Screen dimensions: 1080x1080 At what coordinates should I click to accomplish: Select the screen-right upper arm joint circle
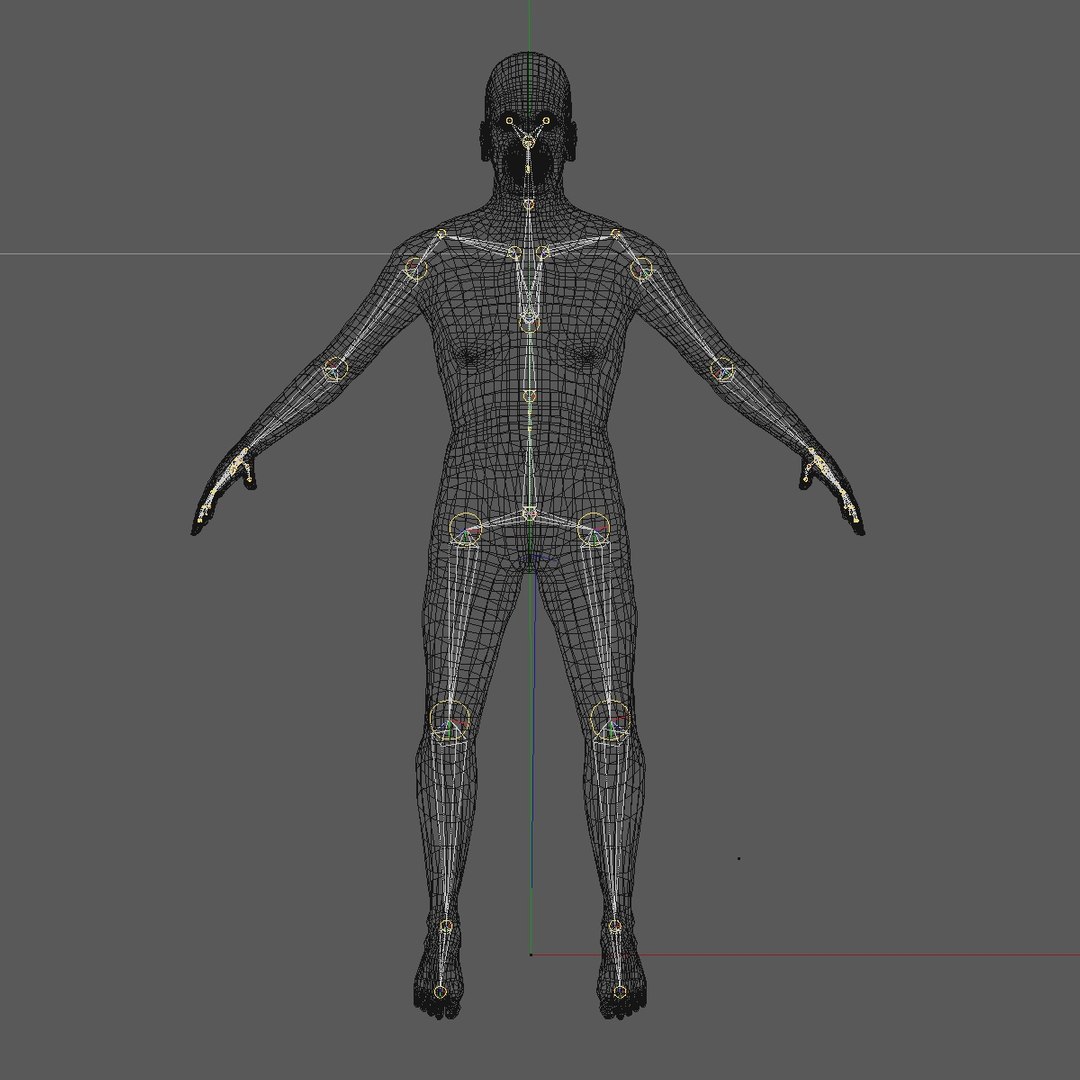pyautogui.click(x=641, y=269)
